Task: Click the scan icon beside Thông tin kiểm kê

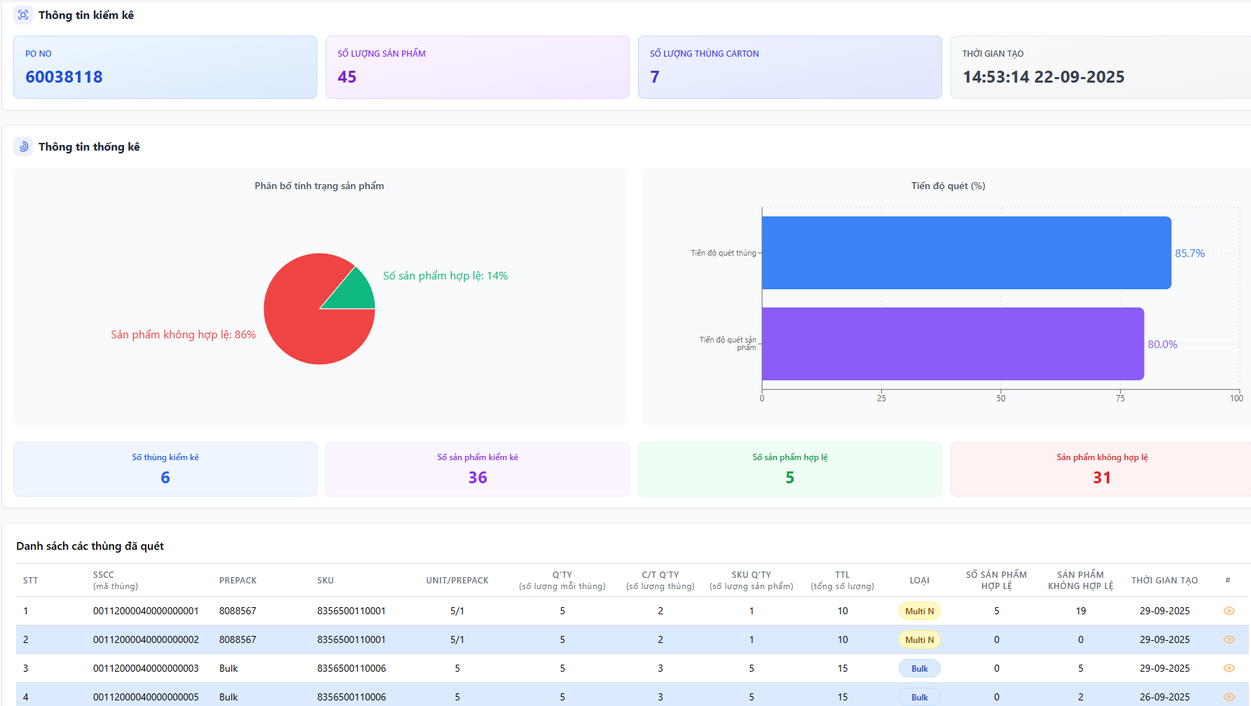Action: point(23,15)
